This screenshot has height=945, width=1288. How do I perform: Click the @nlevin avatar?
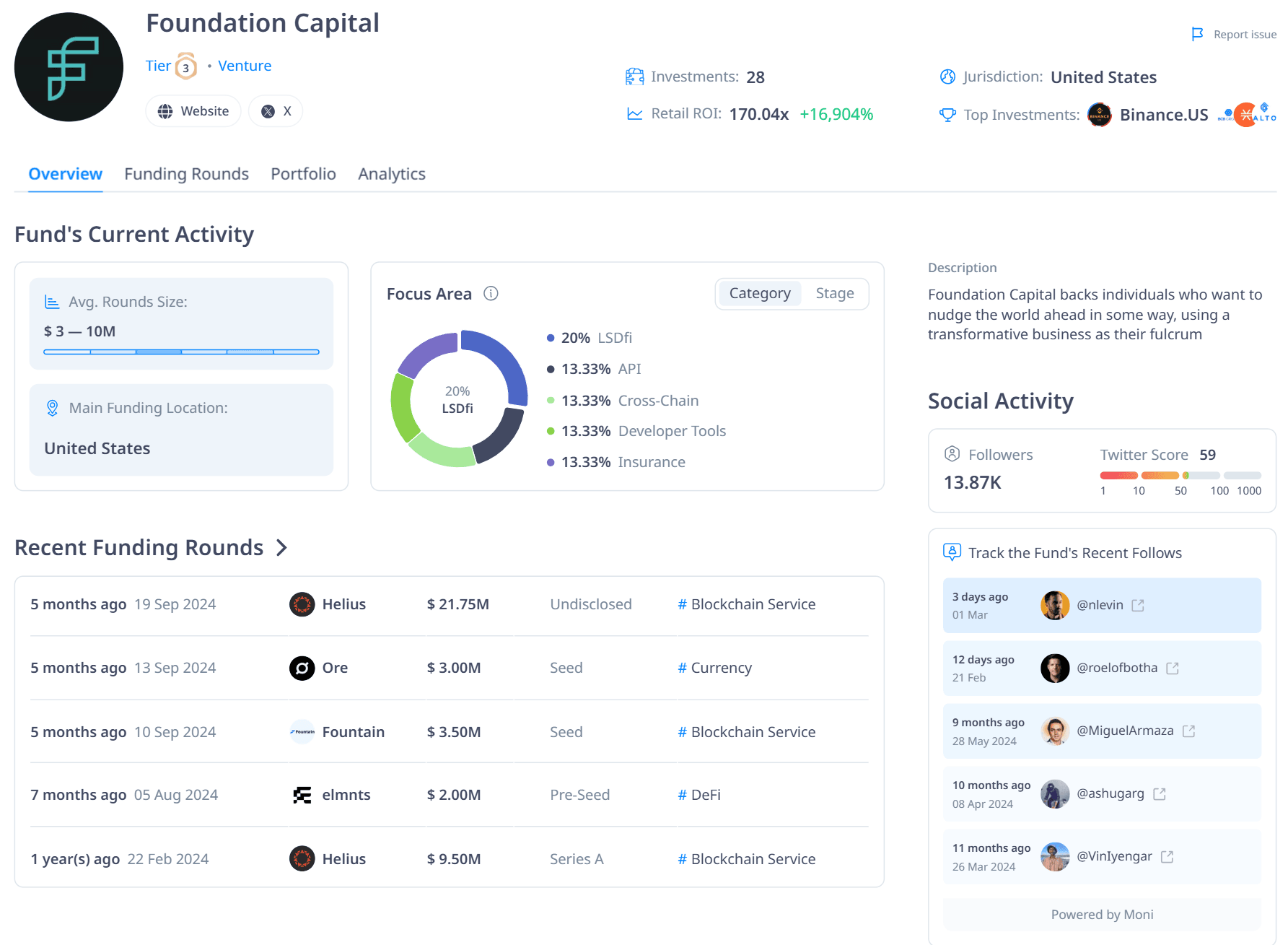tap(1055, 605)
